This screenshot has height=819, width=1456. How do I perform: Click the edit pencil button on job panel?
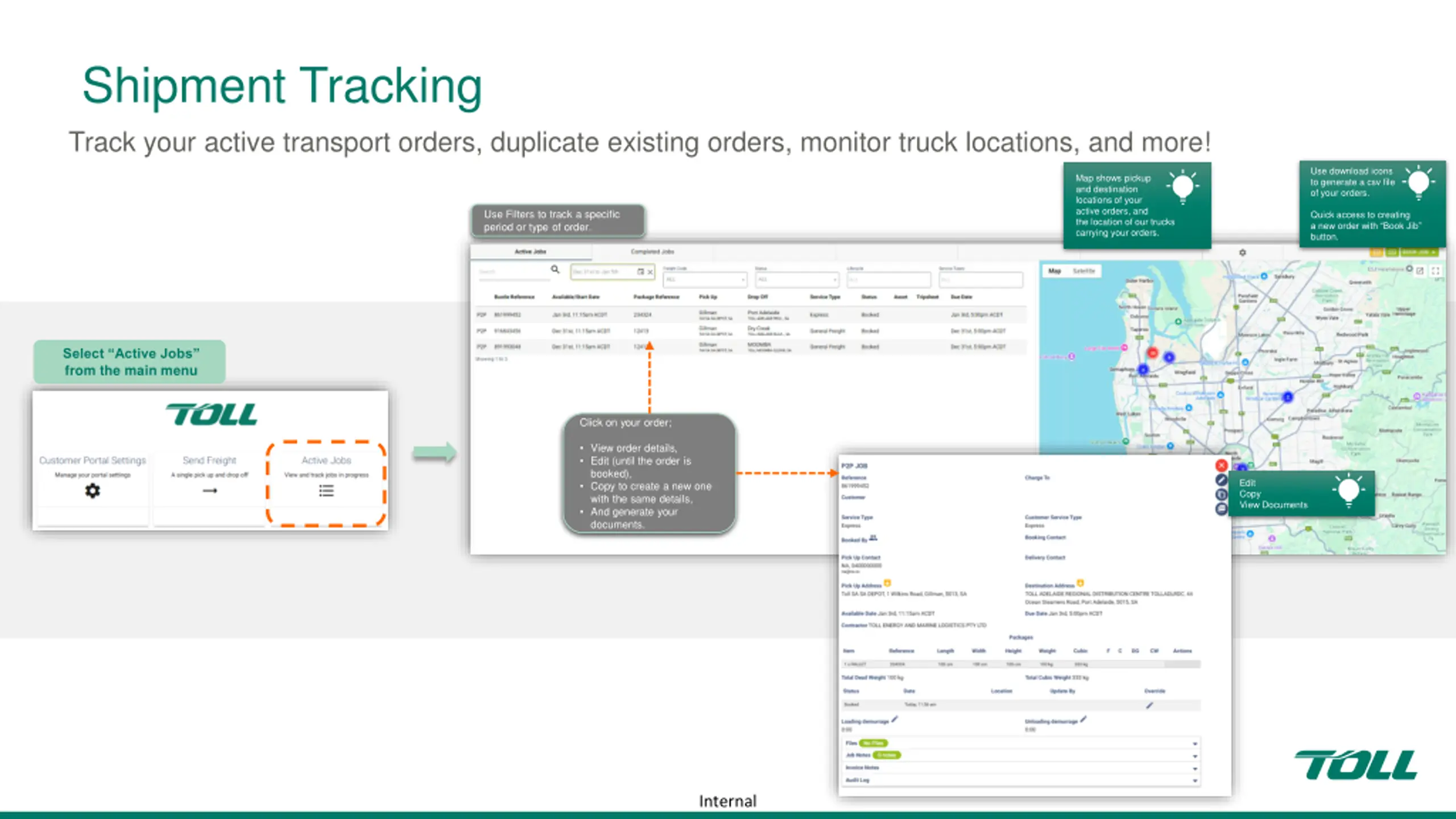pos(1221,480)
